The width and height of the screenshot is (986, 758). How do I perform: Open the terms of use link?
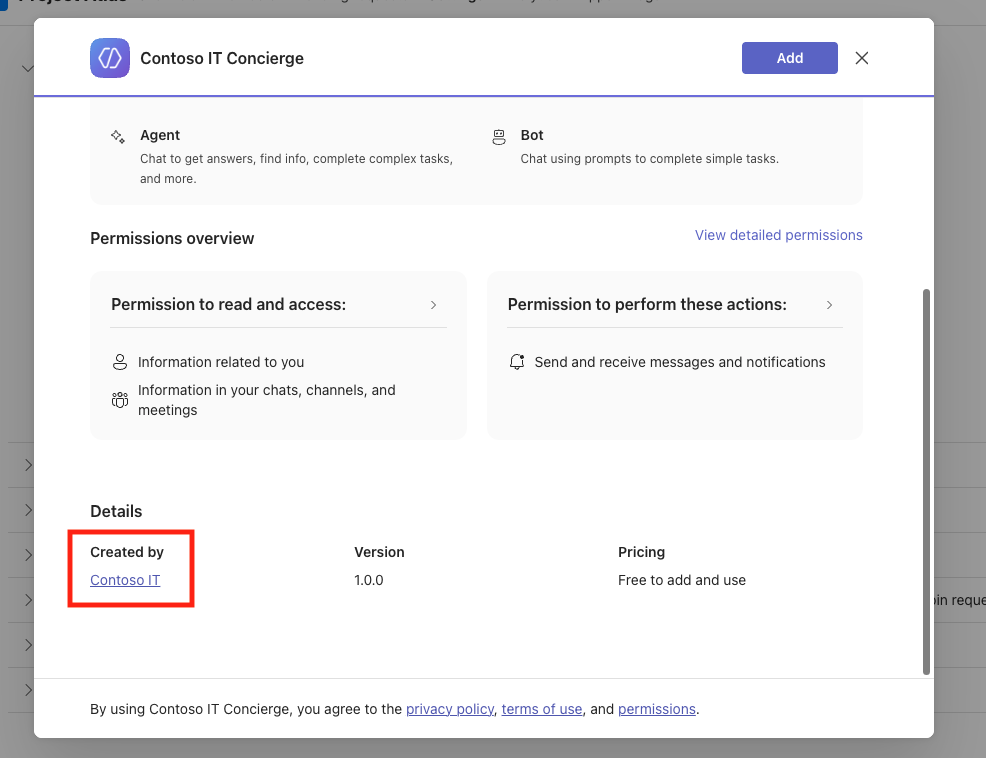click(541, 709)
